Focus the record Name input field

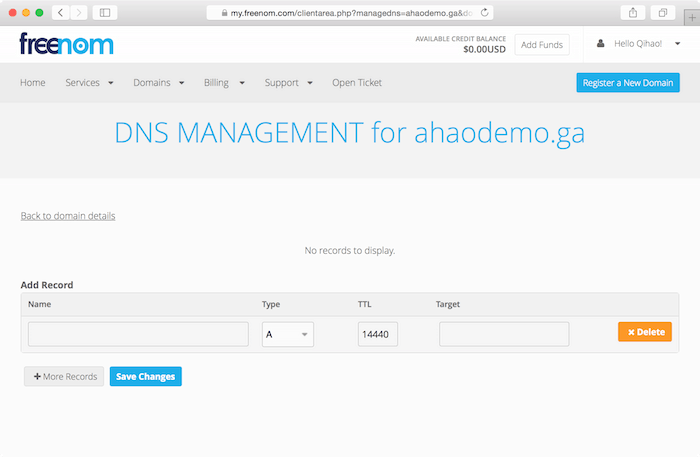[x=138, y=334]
